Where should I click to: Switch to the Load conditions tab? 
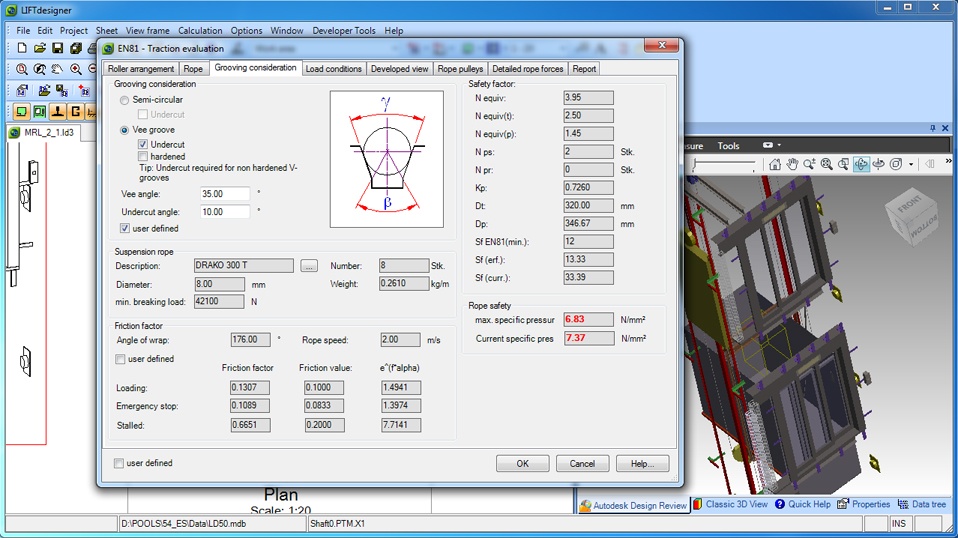pyautogui.click(x=334, y=69)
